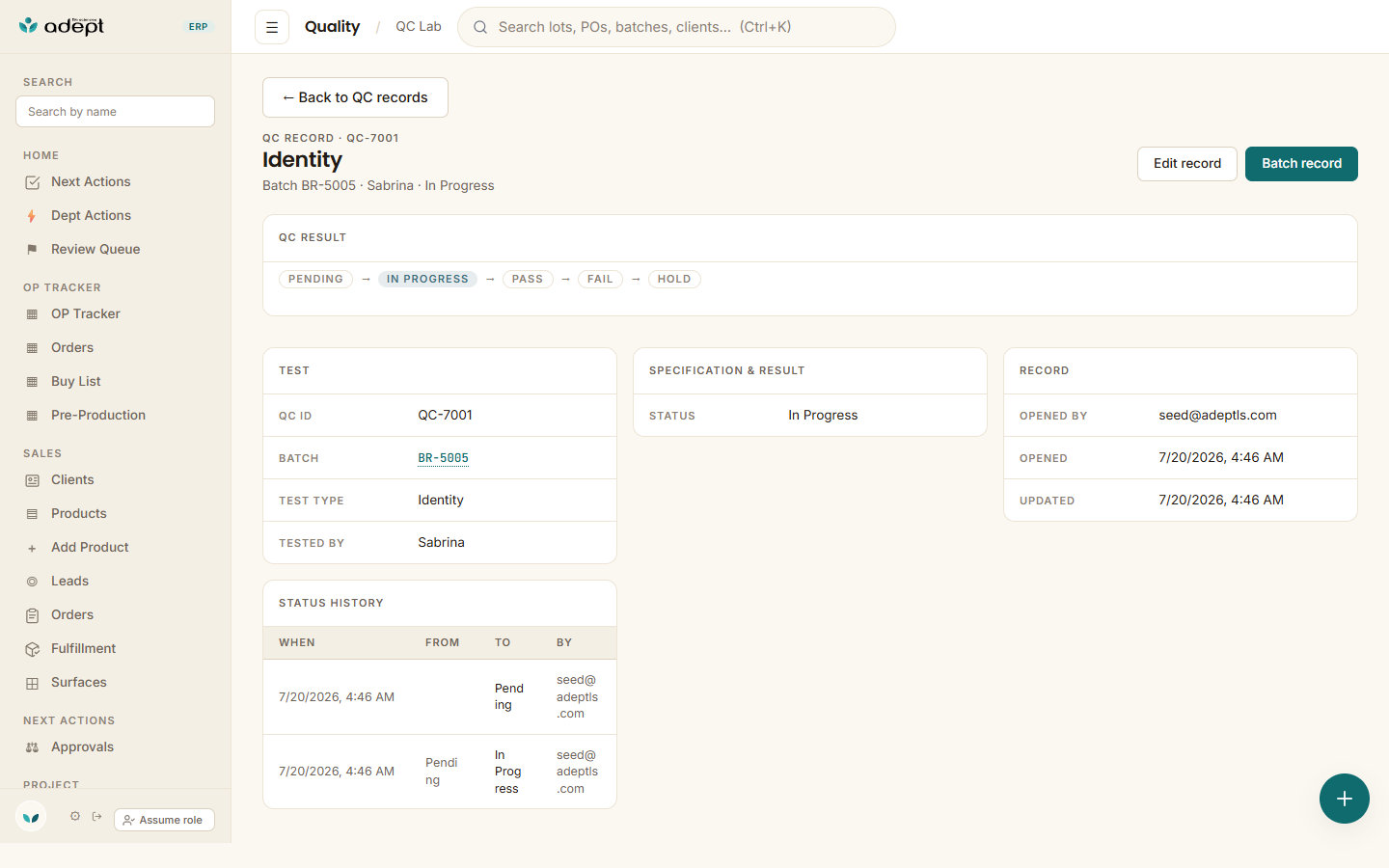Click the Opened By value seed@adeptls.com
1389x868 pixels.
1217,416
